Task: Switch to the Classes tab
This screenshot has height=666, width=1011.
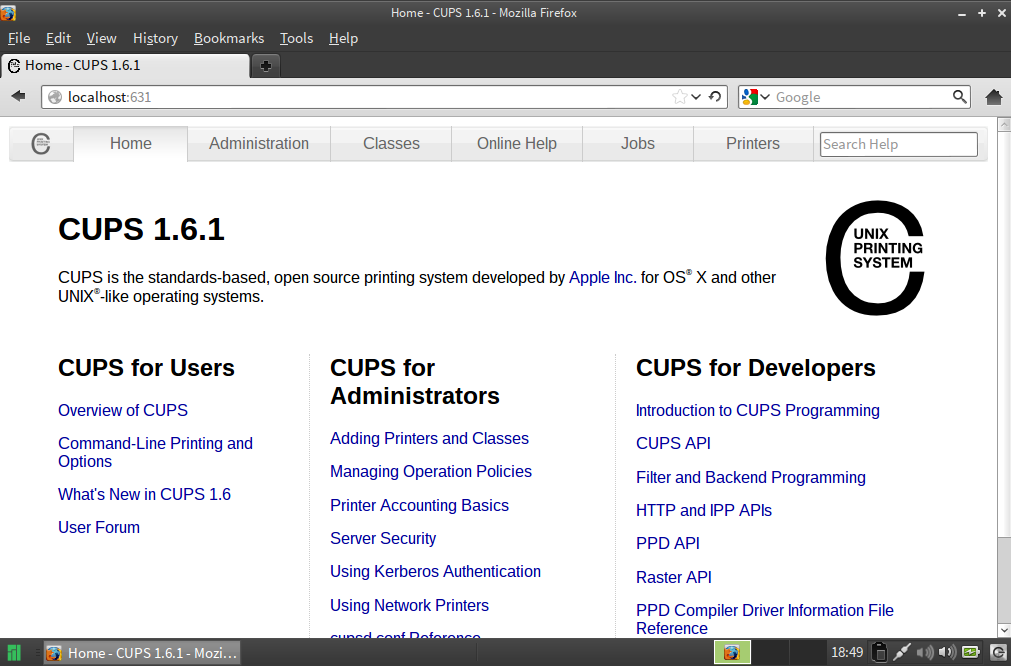Action: [391, 143]
